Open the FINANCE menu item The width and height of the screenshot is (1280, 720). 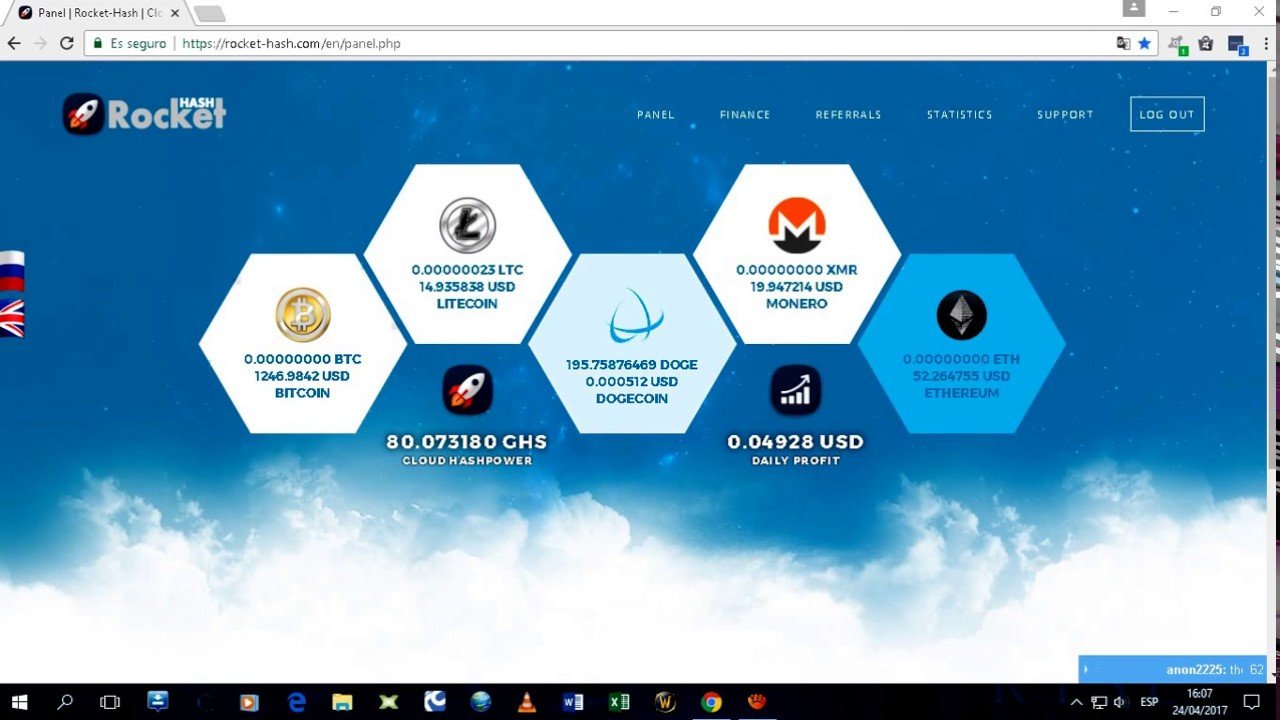pyautogui.click(x=745, y=115)
